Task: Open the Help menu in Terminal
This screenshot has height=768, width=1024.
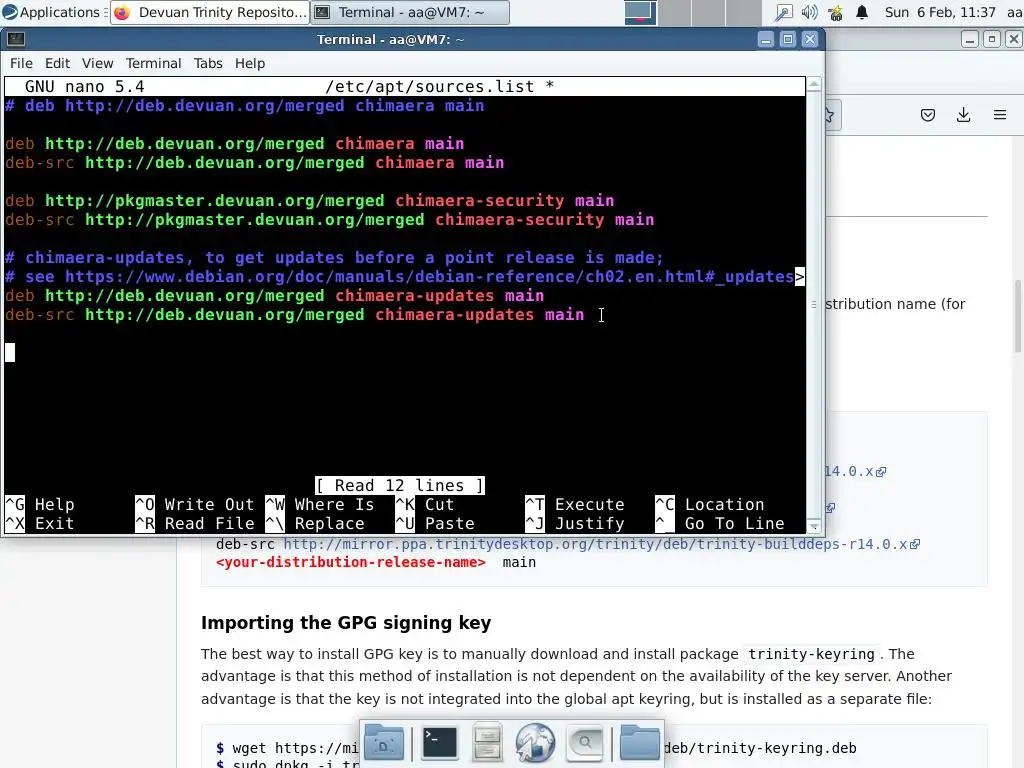Action: coord(249,63)
